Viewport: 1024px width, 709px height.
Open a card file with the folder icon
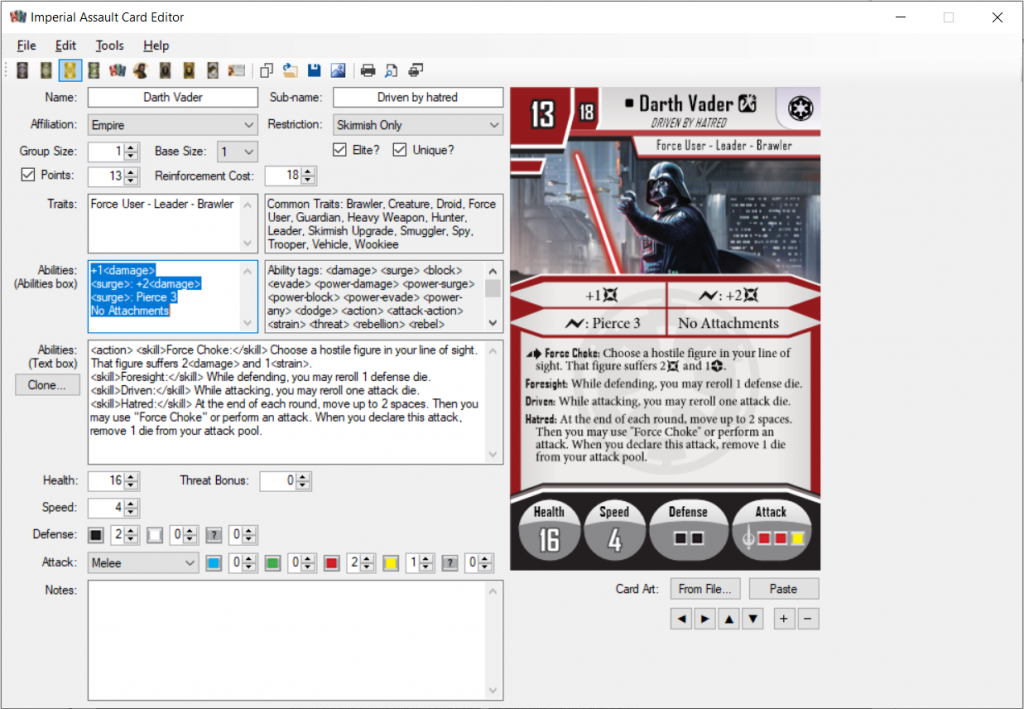[291, 70]
